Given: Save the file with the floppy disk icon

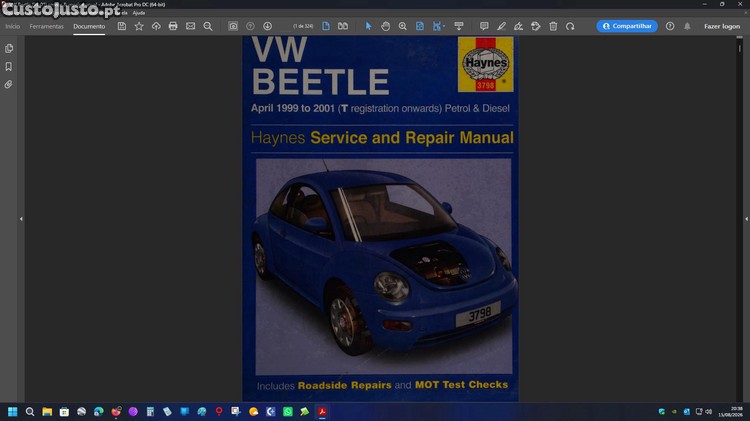Looking at the screenshot, I should pos(122,26).
